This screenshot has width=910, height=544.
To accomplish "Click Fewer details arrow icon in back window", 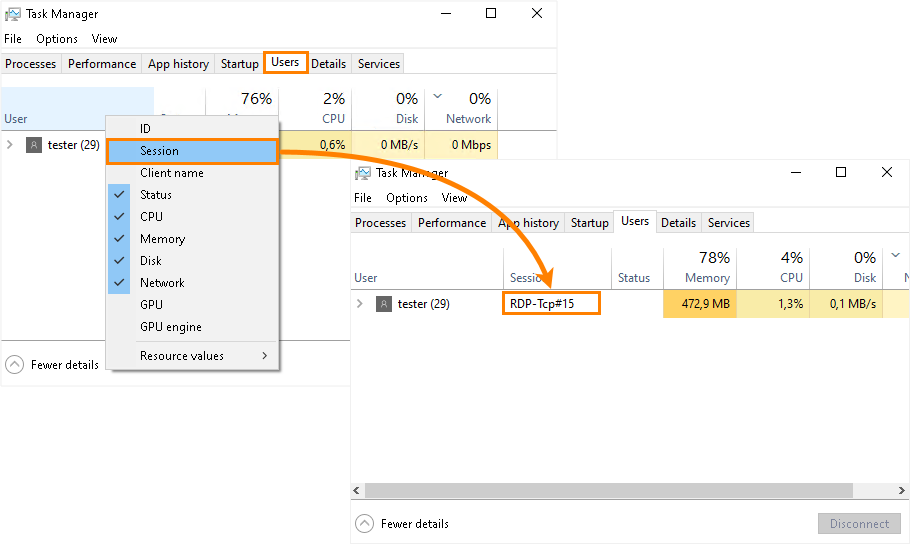I will [x=15, y=365].
